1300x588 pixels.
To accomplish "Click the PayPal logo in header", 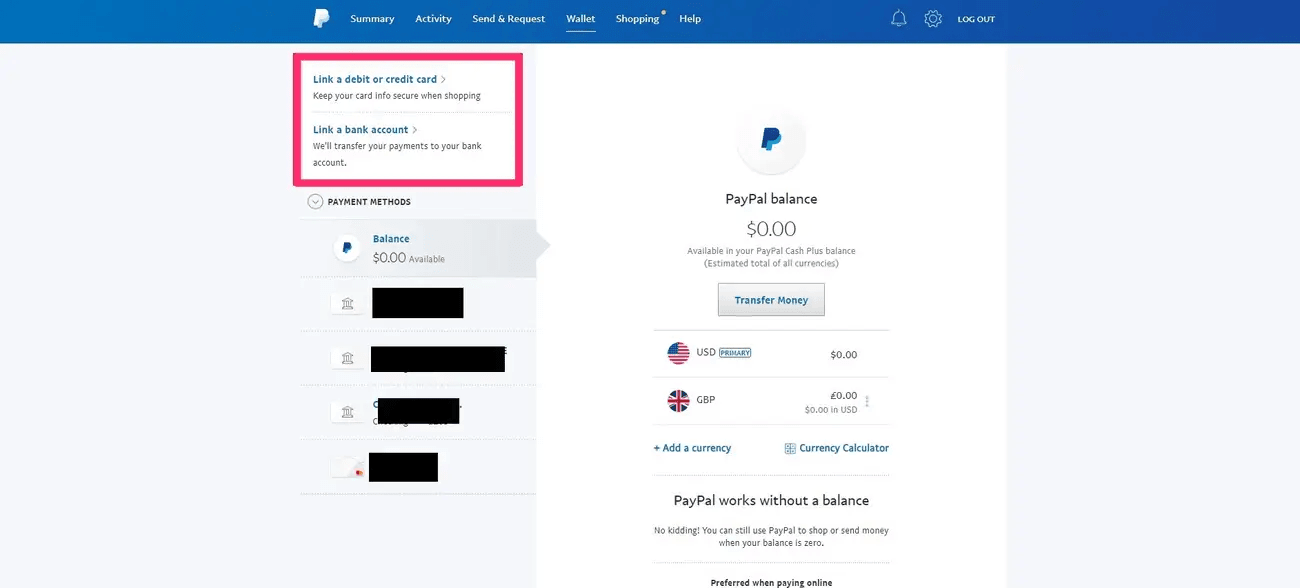I will (321, 18).
